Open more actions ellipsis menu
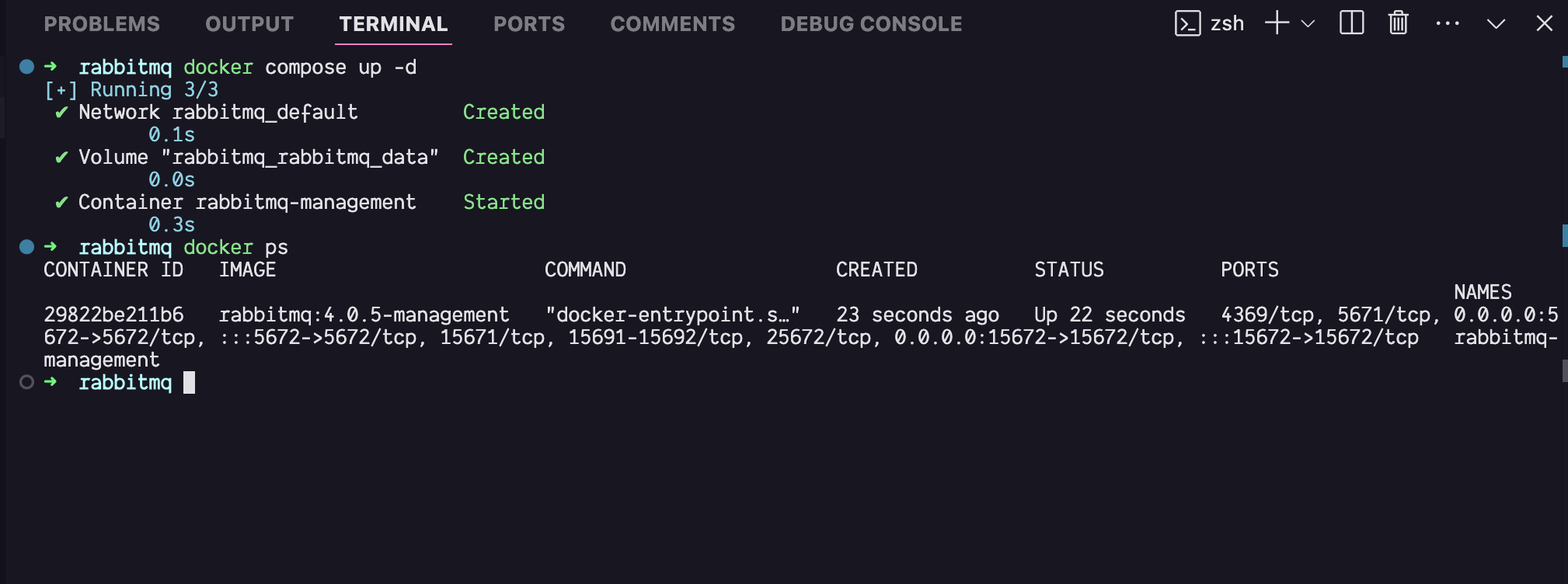 click(x=1447, y=23)
